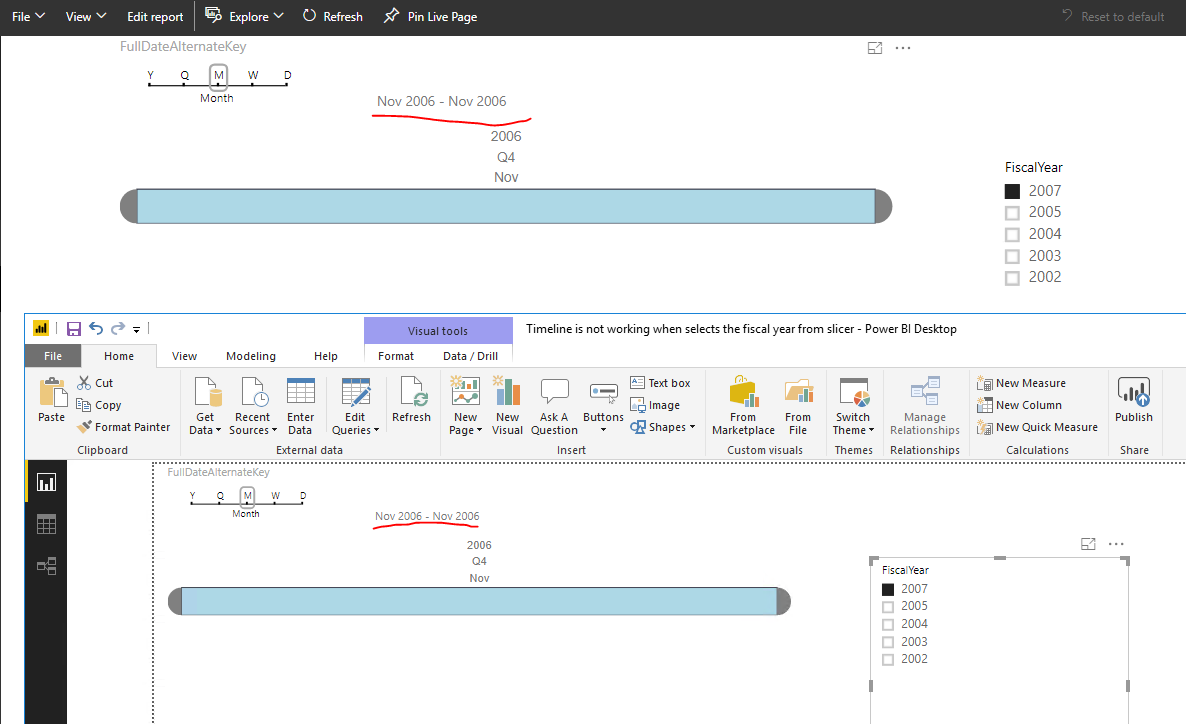1186x724 pixels.
Task: Create a New Column
Action: pos(1020,405)
